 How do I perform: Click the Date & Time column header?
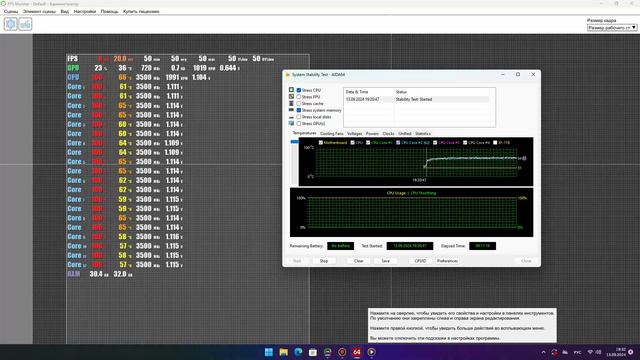369,92
